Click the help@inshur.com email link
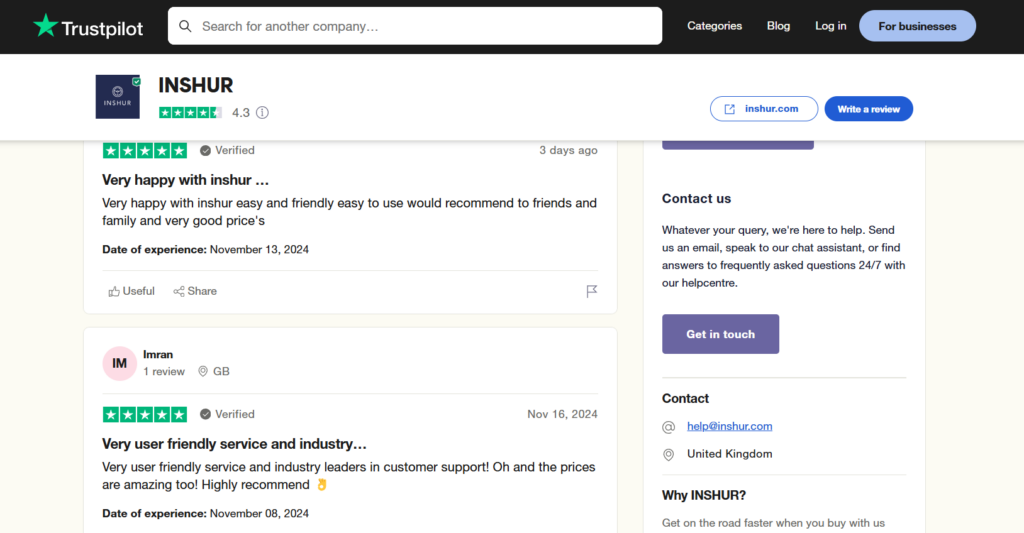This screenshot has width=1024, height=533. [x=729, y=426]
